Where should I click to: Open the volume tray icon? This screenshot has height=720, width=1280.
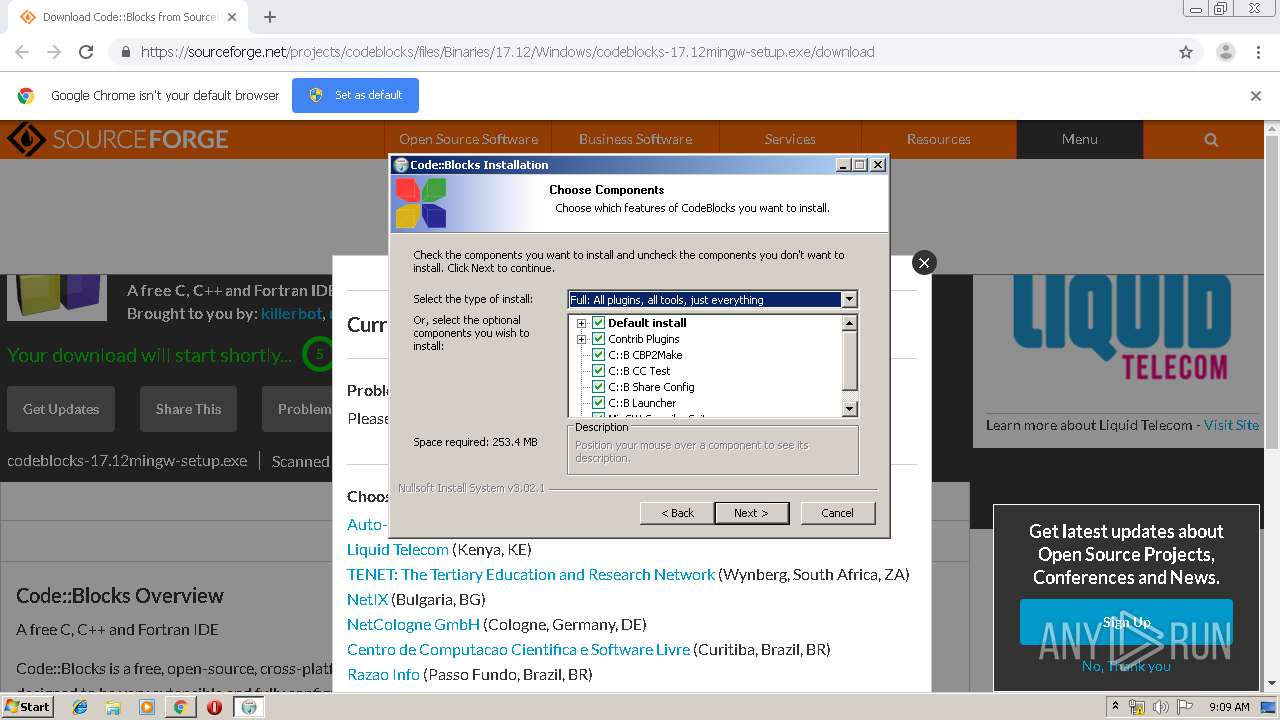[x=1160, y=707]
